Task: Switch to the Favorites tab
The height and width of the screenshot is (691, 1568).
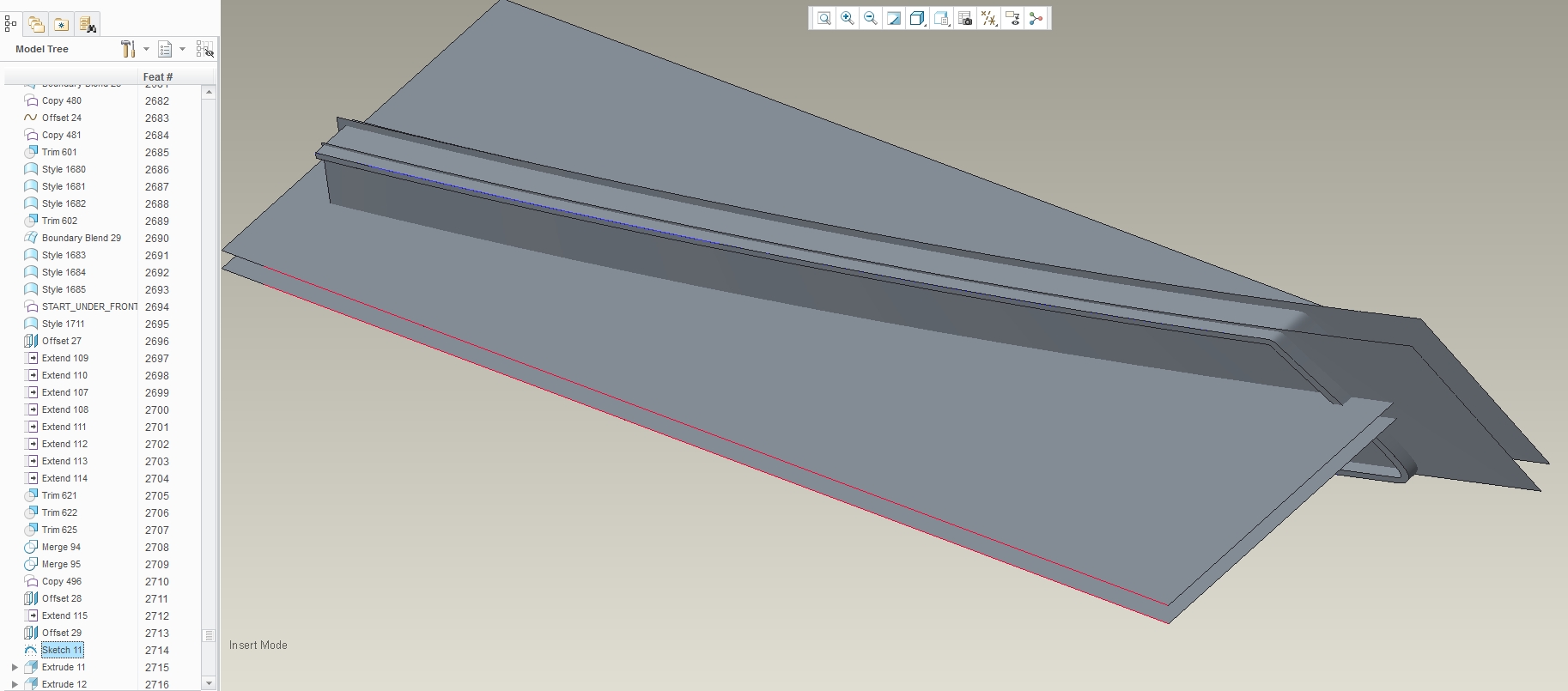Action: coord(61,24)
